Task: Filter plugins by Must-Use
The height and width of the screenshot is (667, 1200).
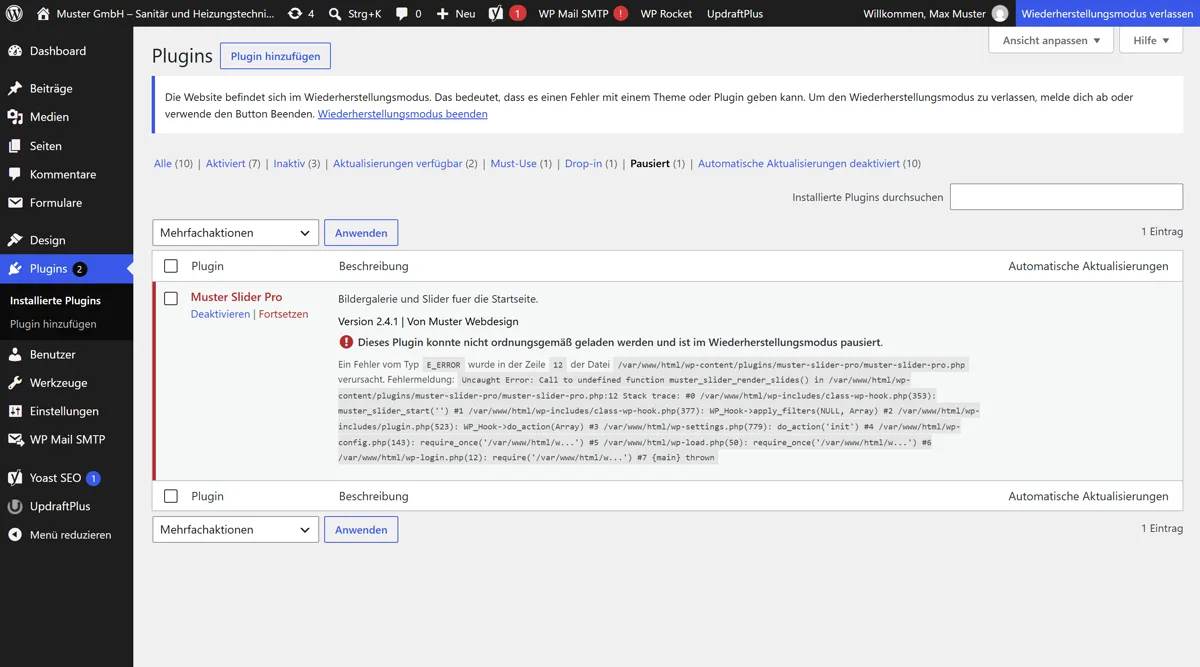Action: (513, 163)
